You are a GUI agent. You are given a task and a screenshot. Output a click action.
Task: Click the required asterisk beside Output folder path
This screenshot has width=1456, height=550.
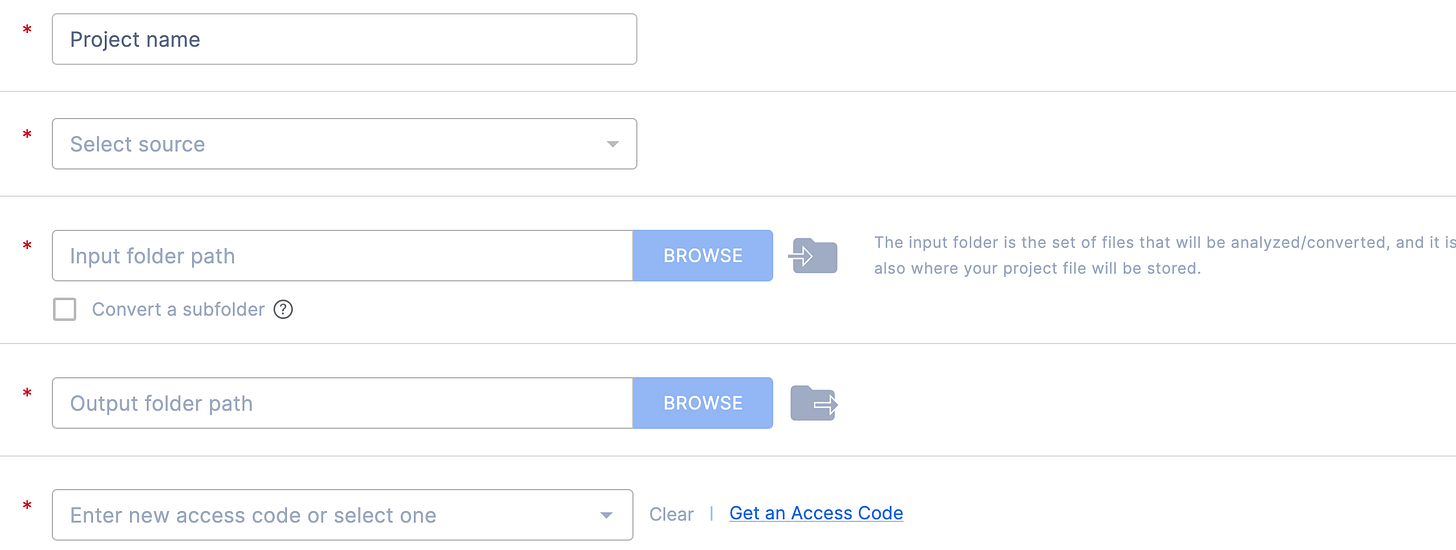27,396
